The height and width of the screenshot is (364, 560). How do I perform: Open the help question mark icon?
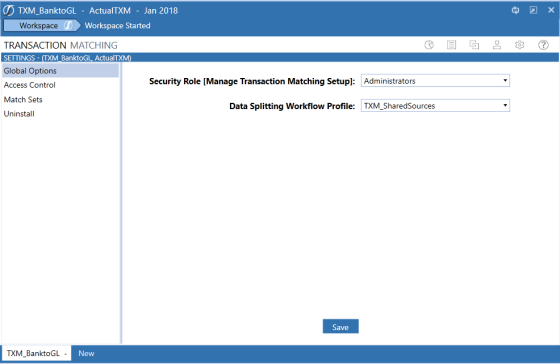pyautogui.click(x=543, y=45)
